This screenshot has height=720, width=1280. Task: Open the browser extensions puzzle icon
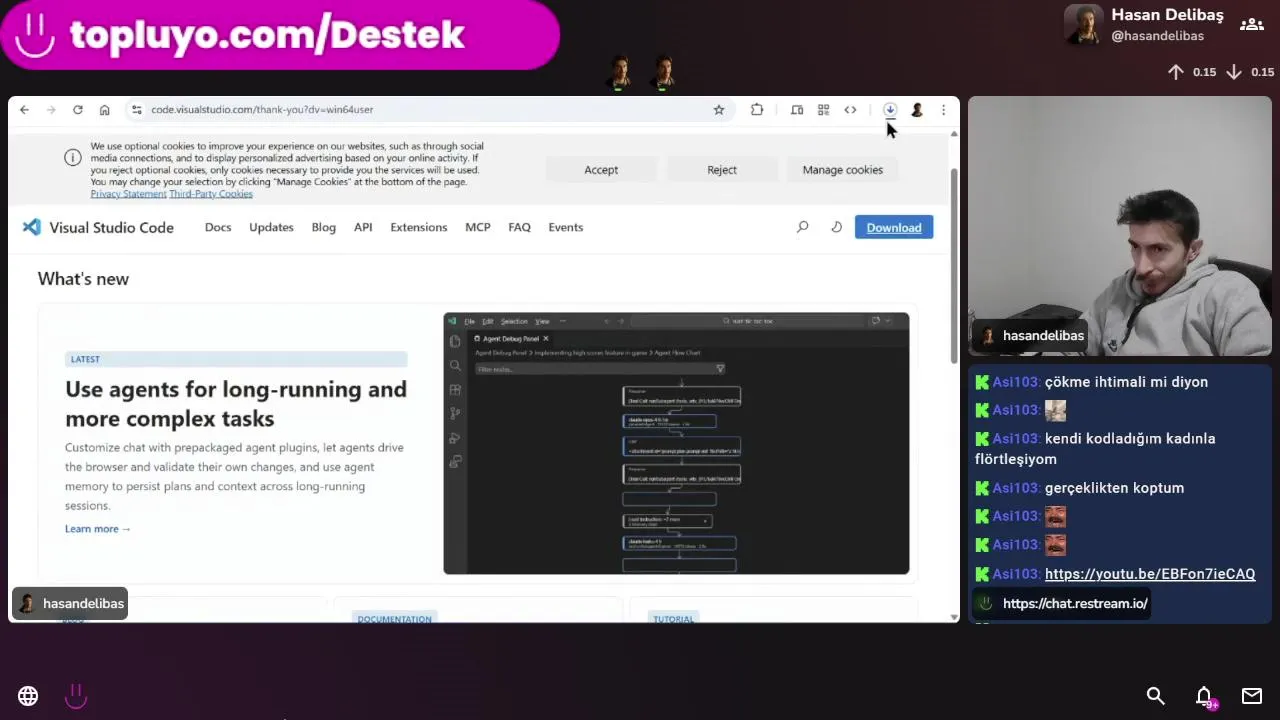pos(757,110)
